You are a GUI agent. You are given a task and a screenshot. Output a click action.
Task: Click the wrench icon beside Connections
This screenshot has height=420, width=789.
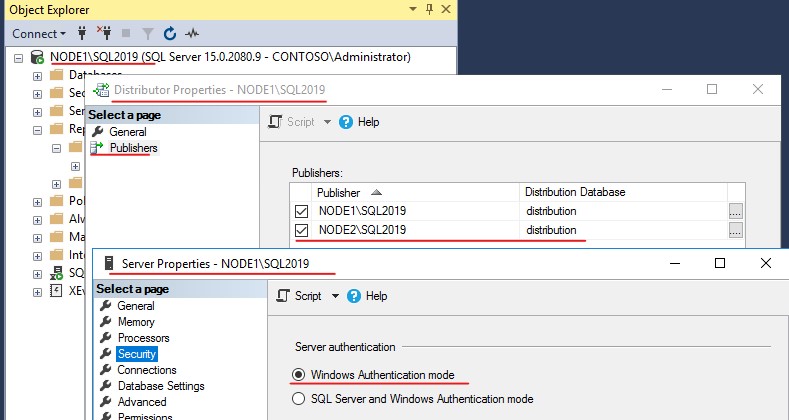pyautogui.click(x=106, y=370)
